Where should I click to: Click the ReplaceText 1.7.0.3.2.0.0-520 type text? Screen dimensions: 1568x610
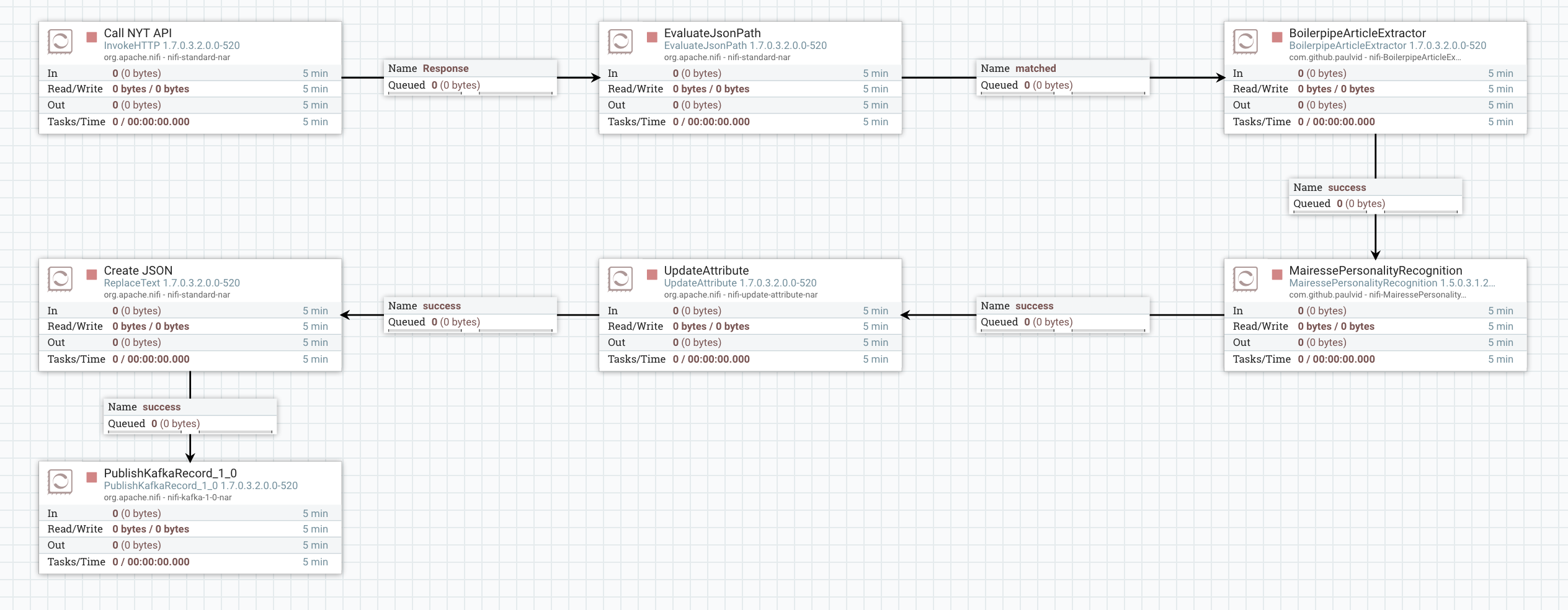[172, 283]
